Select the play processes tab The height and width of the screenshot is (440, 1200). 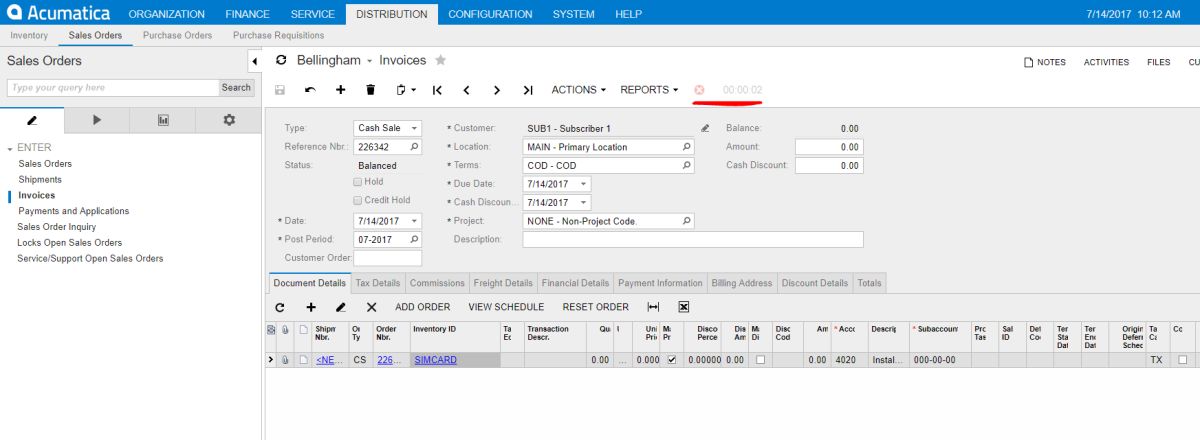(97, 120)
